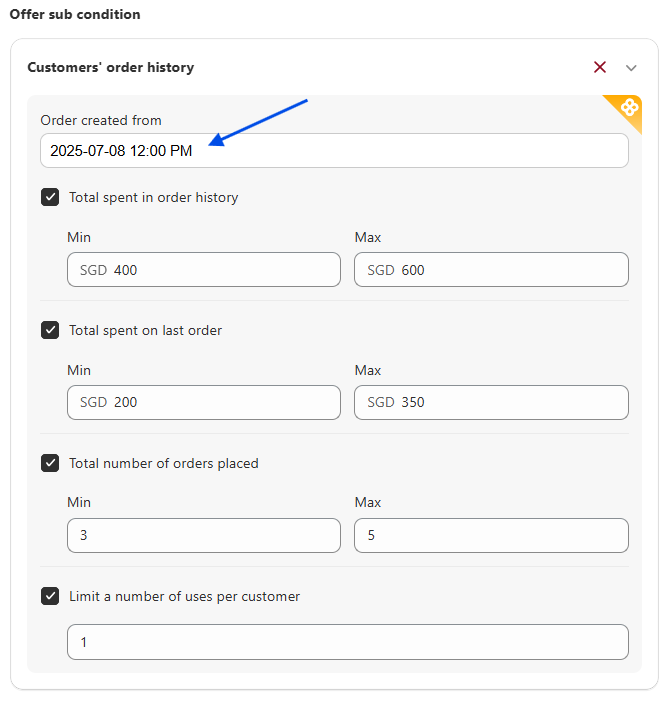
Task: Click Min field for total order history spend
Action: tap(204, 270)
